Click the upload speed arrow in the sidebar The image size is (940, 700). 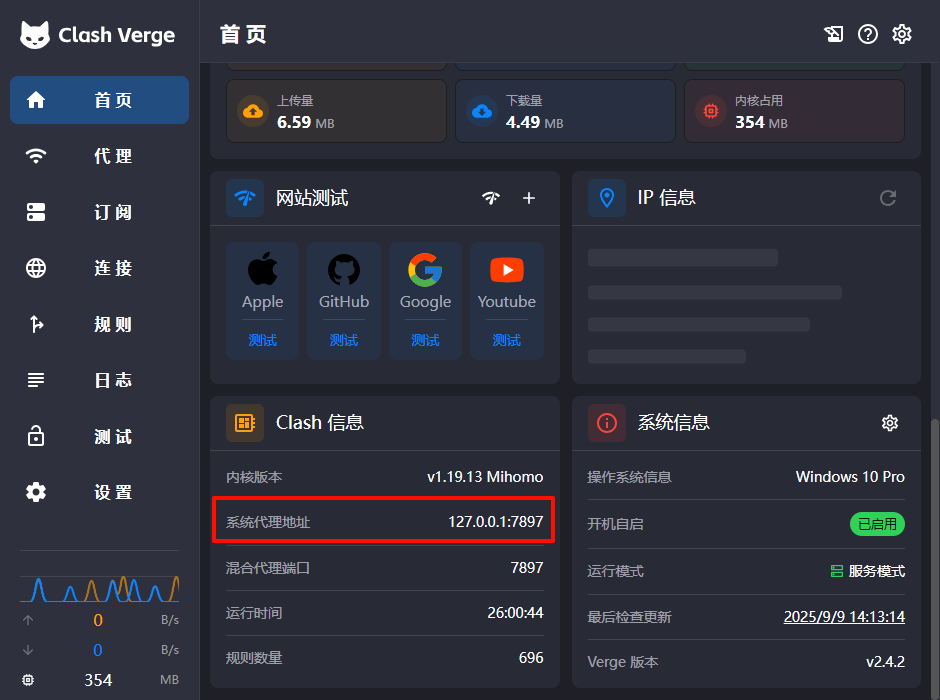click(x=28, y=620)
